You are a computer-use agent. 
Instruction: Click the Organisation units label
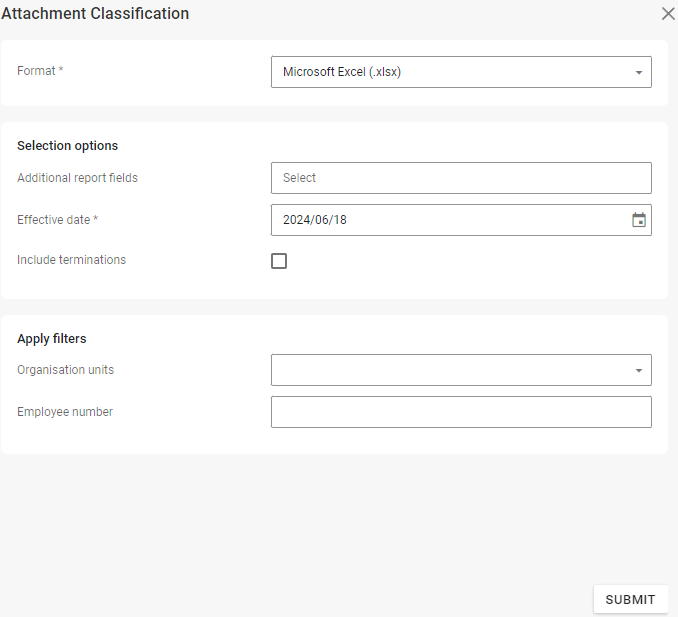[66, 370]
